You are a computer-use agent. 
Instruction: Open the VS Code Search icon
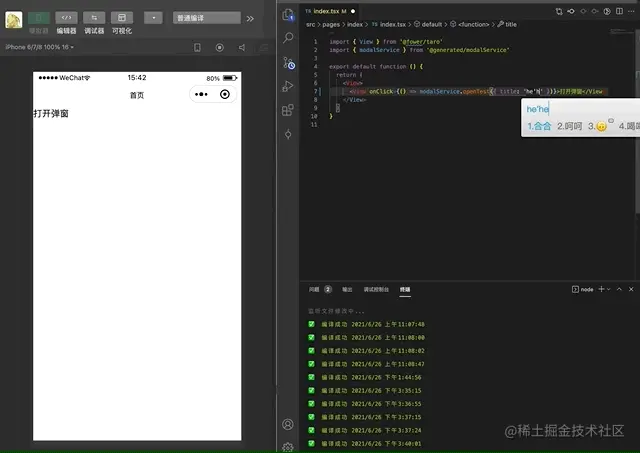288,38
